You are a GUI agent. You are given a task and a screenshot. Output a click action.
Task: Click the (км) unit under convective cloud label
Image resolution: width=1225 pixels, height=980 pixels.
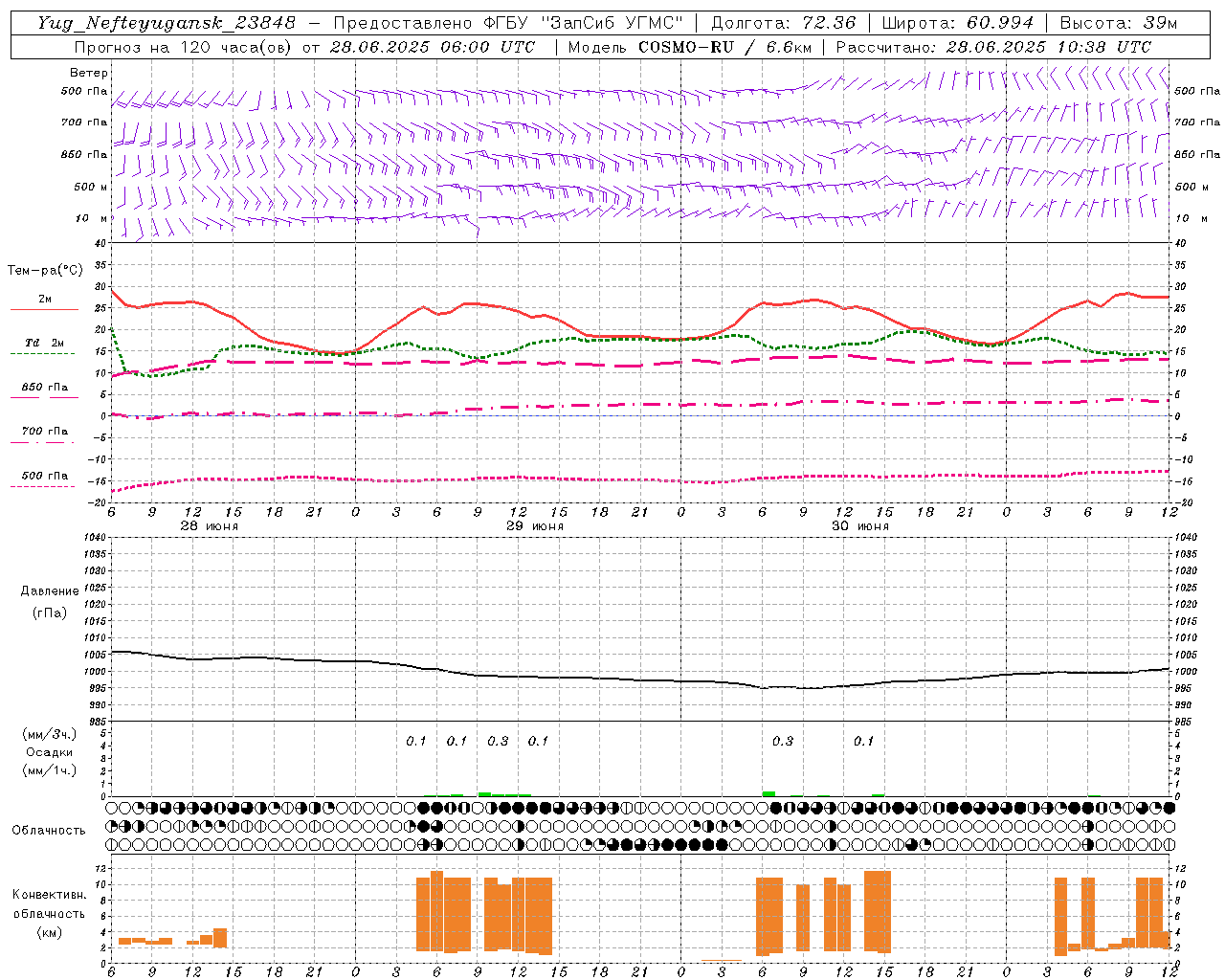point(50,932)
